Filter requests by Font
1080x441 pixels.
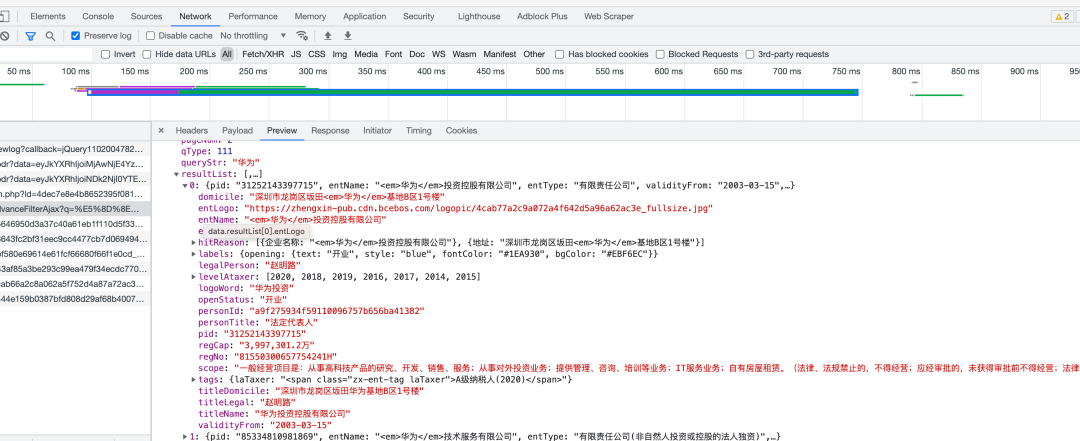393,54
